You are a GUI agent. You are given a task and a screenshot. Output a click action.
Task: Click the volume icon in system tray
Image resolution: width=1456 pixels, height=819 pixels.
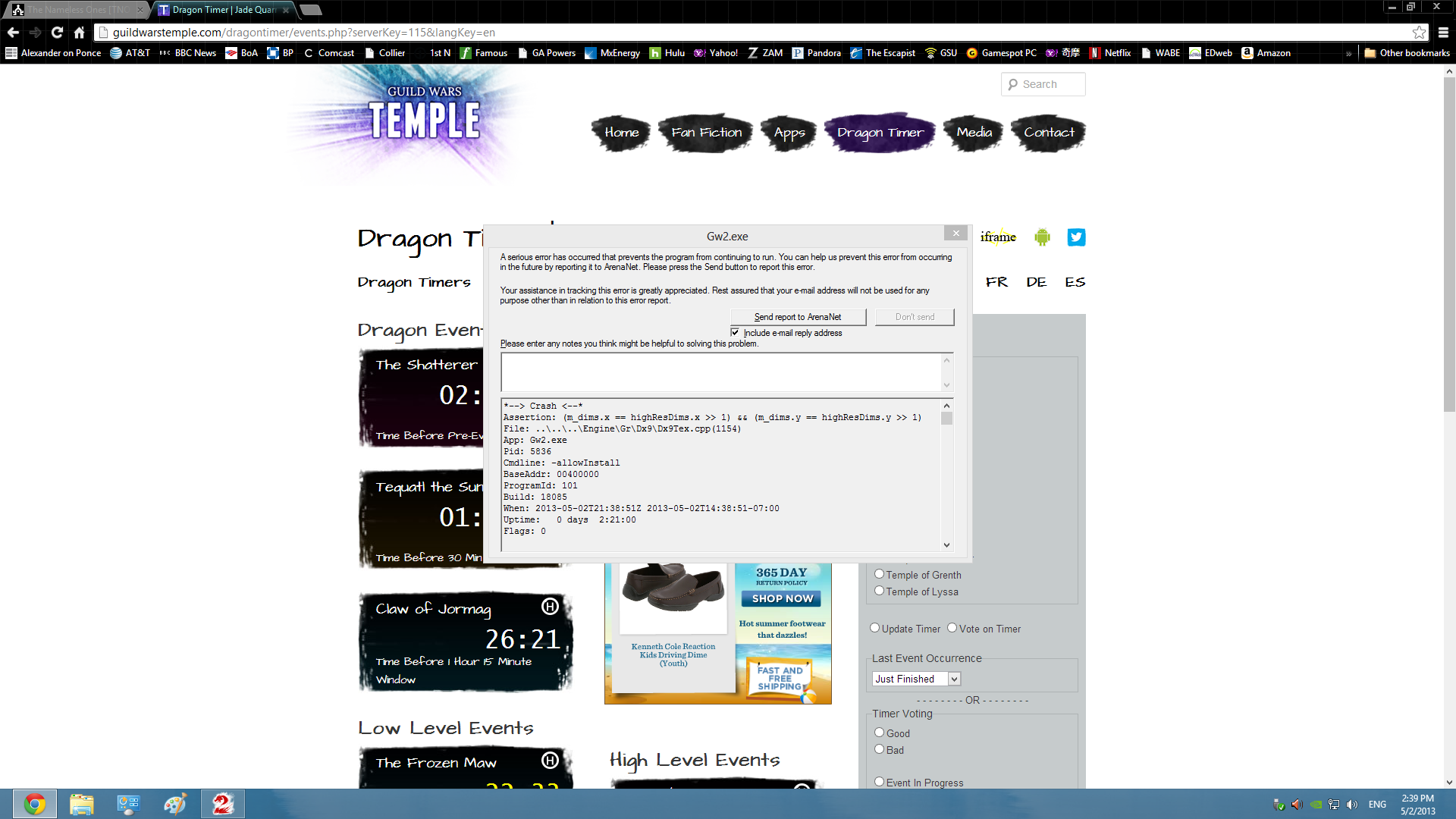[1352, 805]
